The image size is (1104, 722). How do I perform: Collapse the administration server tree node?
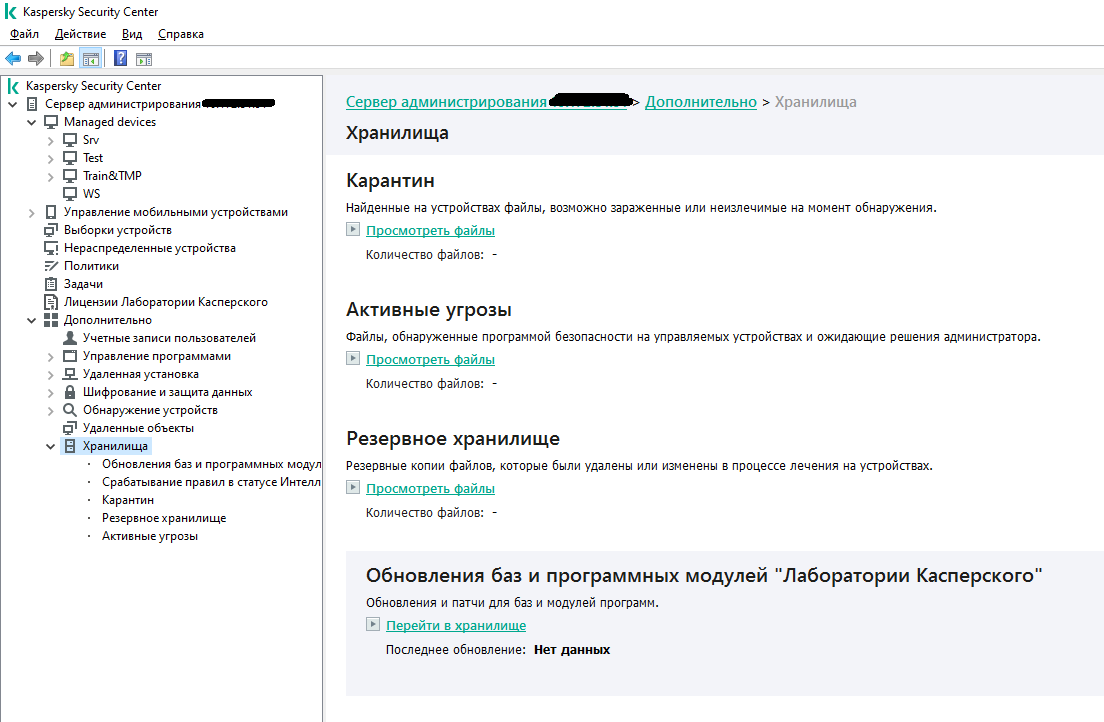click(x=13, y=104)
